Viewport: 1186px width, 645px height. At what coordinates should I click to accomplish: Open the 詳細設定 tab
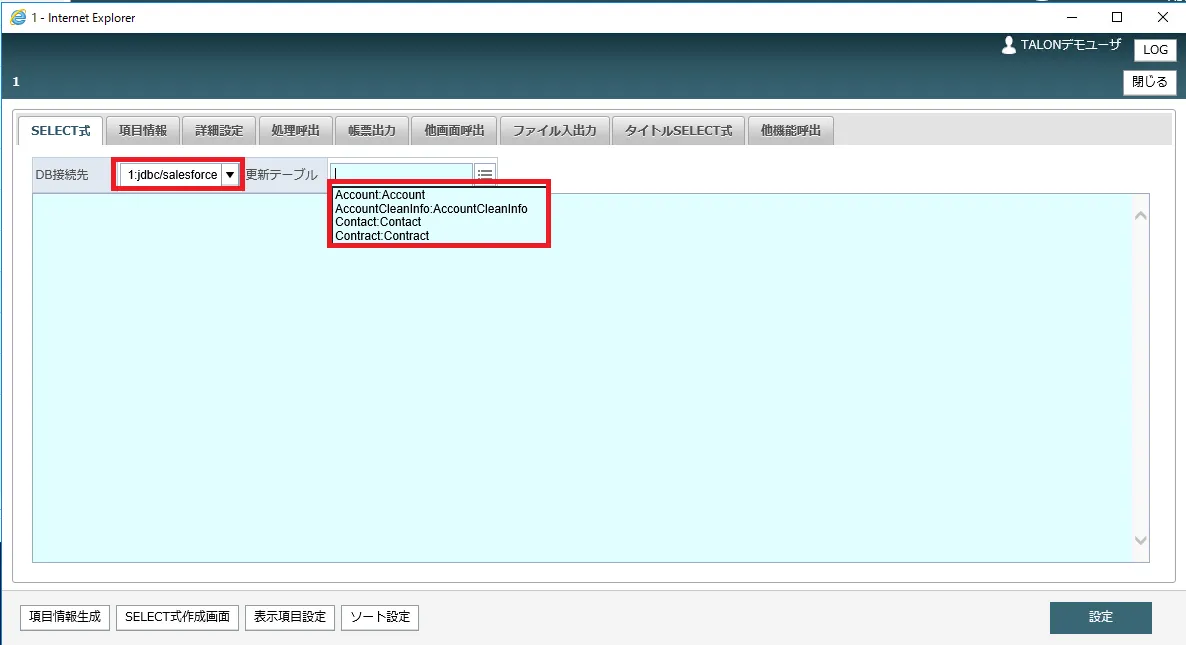(x=219, y=131)
